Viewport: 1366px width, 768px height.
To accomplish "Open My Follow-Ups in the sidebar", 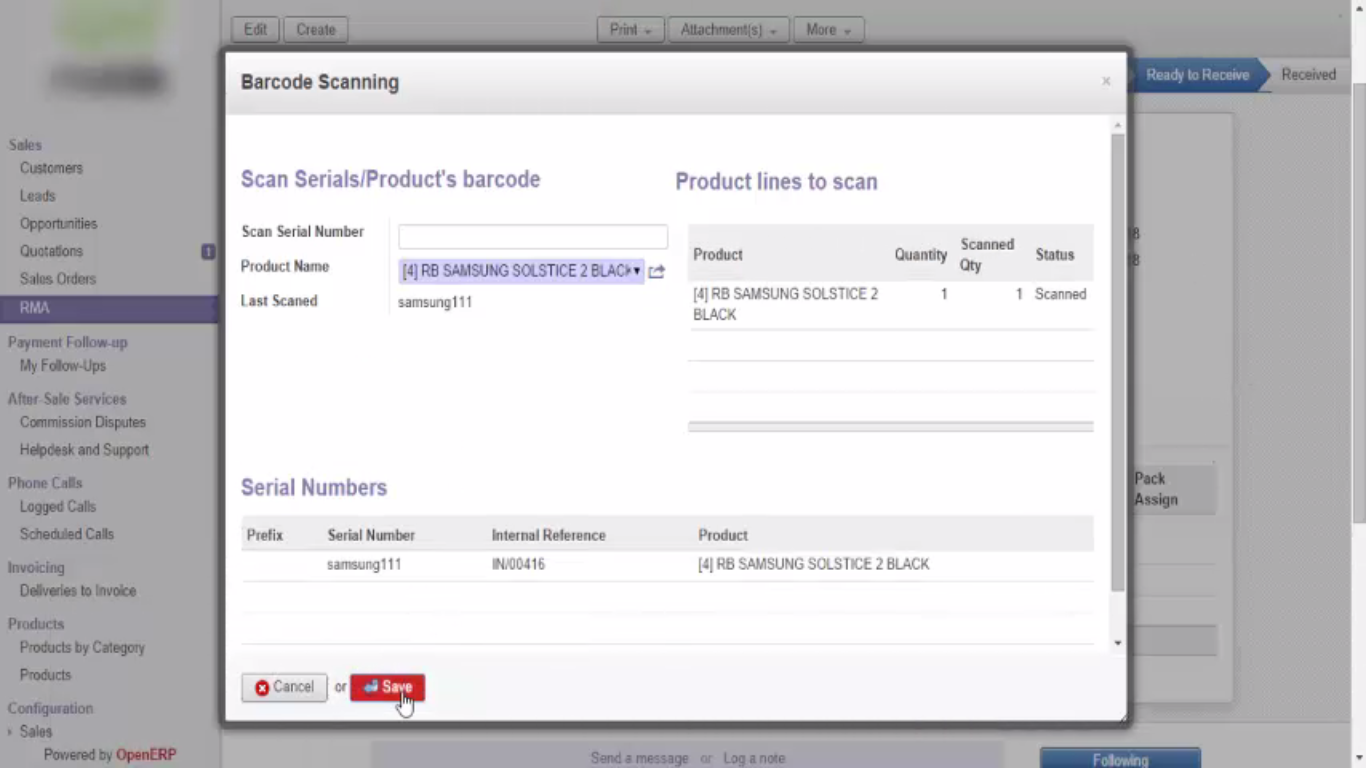I will pyautogui.click(x=63, y=366).
